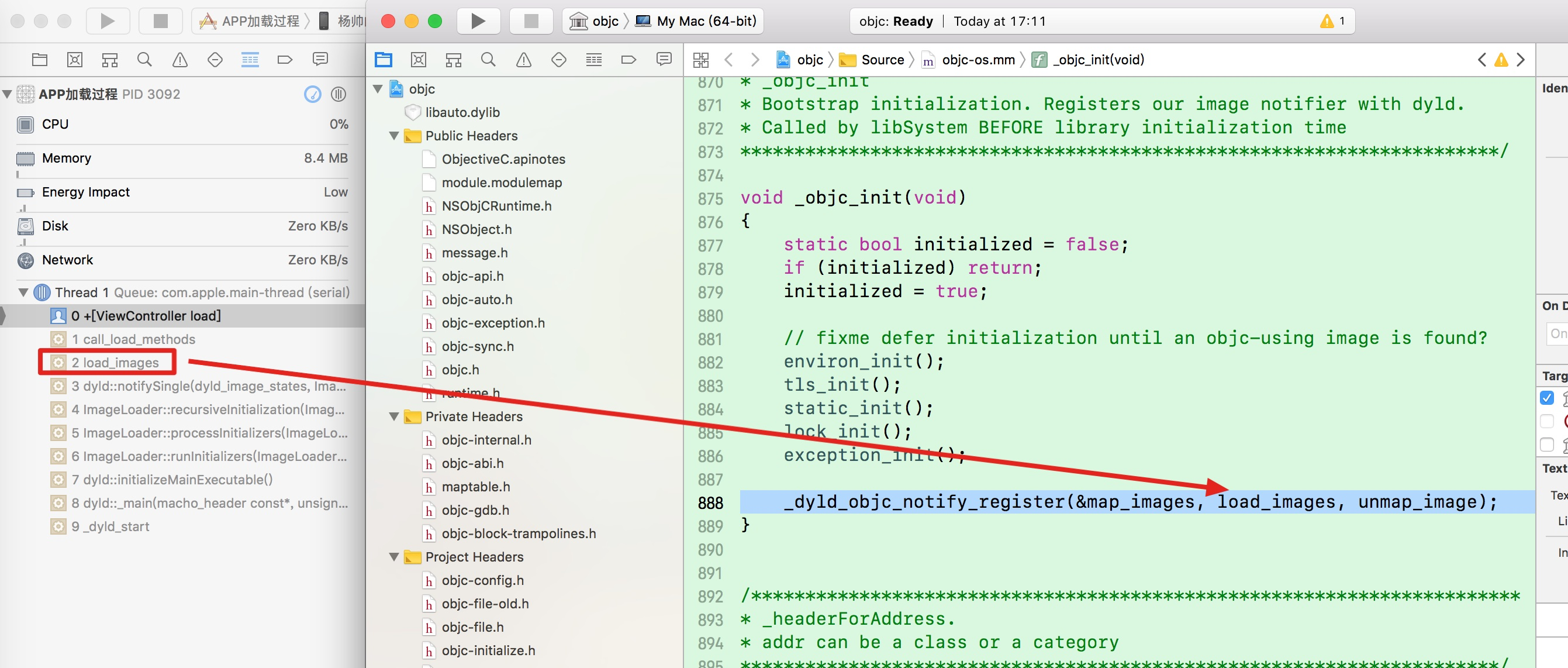The image size is (1568, 668).
Task: Click the Stop button in objc toolbar
Action: click(531, 21)
